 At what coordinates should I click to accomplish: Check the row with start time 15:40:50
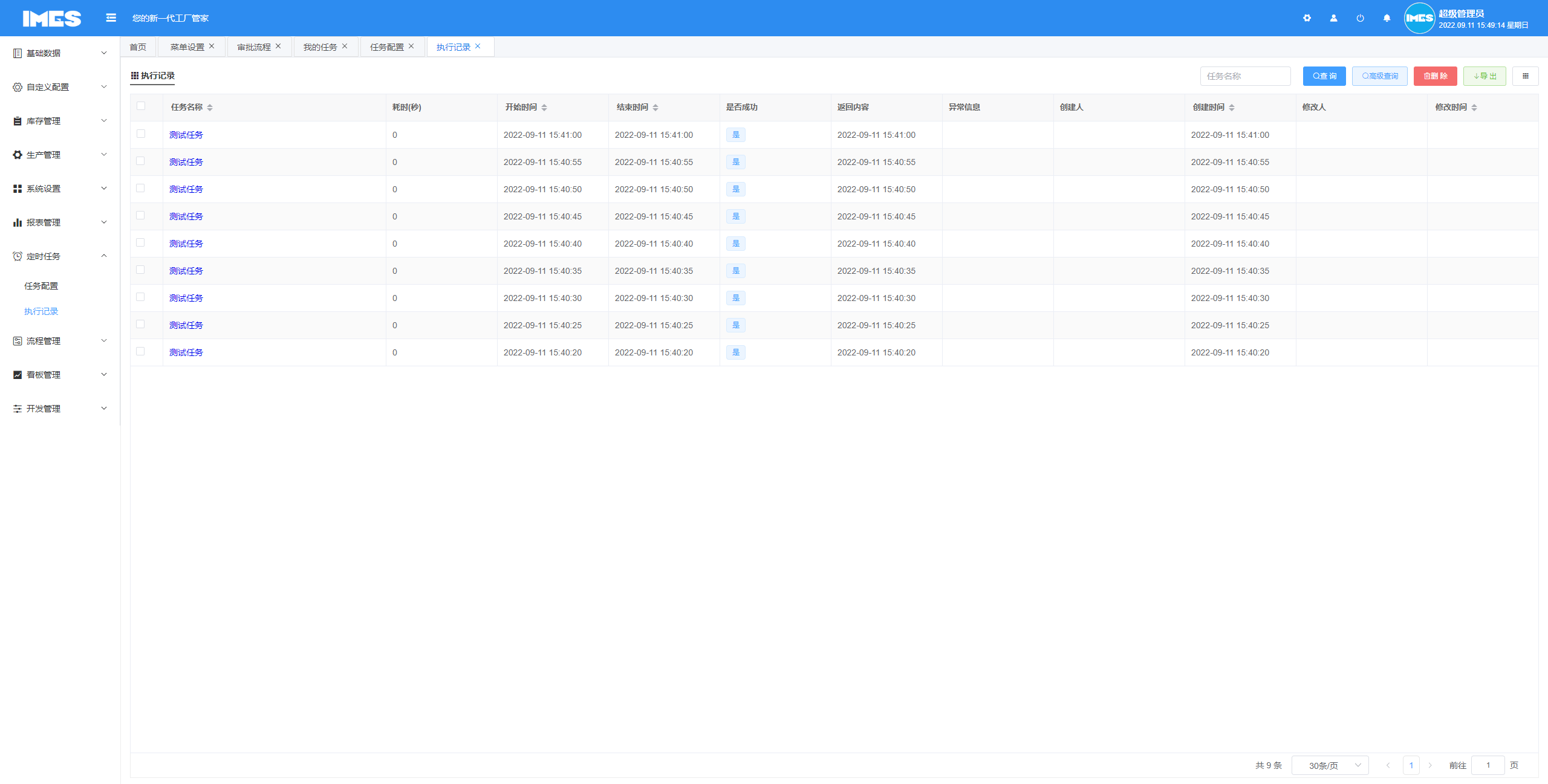point(141,188)
